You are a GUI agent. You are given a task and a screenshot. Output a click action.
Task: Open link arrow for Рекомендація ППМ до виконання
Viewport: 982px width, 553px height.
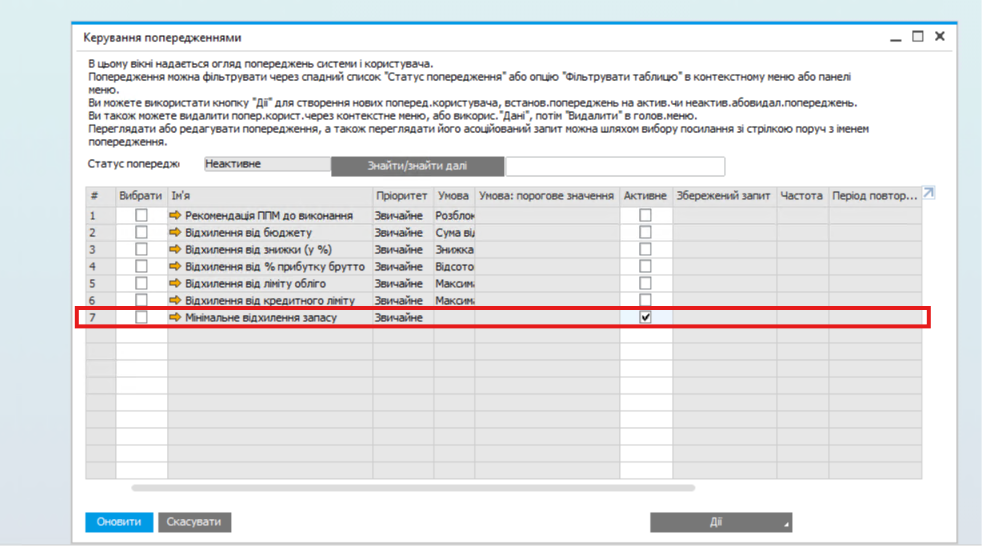(x=175, y=215)
